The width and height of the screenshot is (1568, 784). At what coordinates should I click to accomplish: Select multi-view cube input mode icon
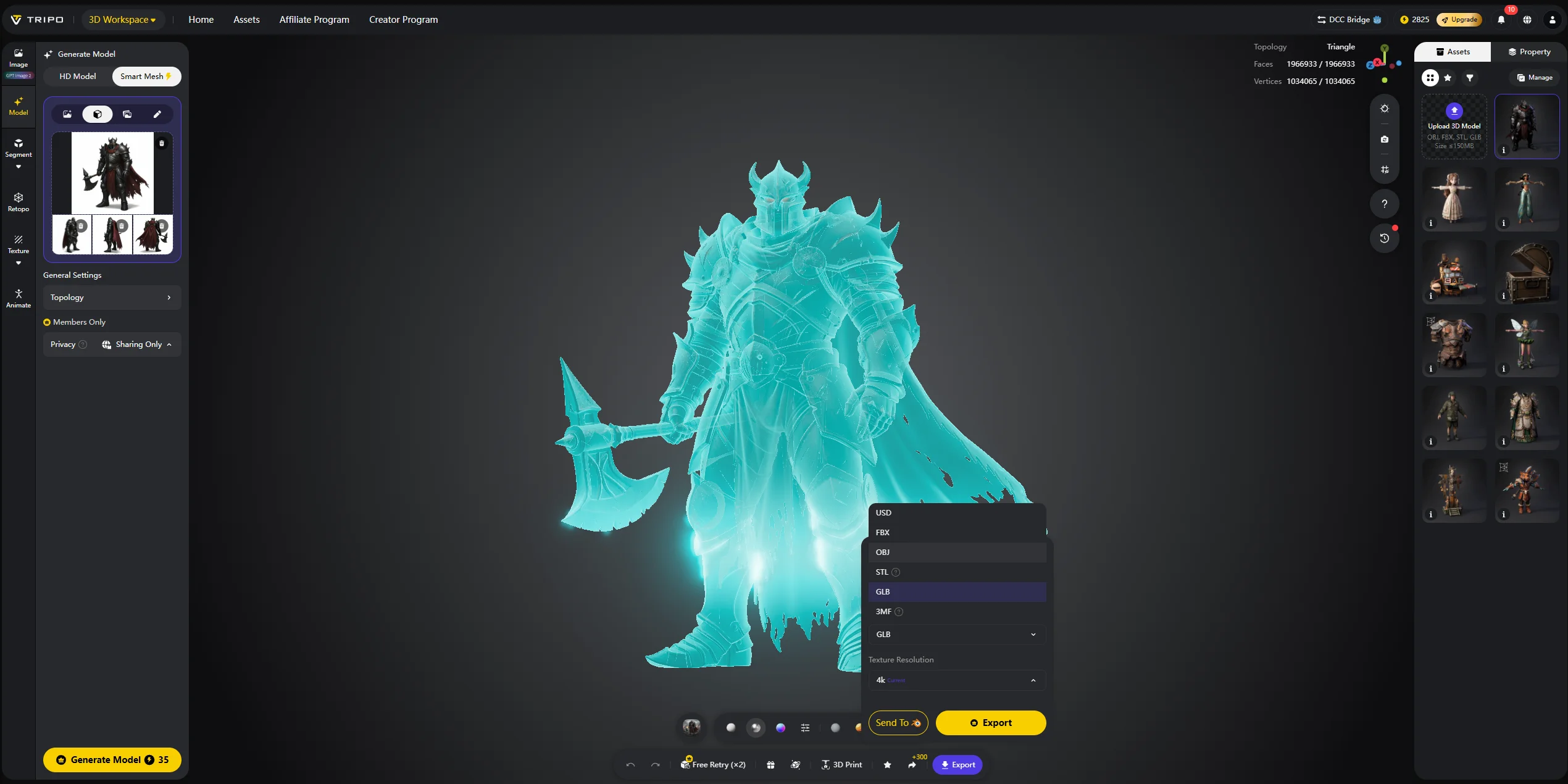(98, 114)
